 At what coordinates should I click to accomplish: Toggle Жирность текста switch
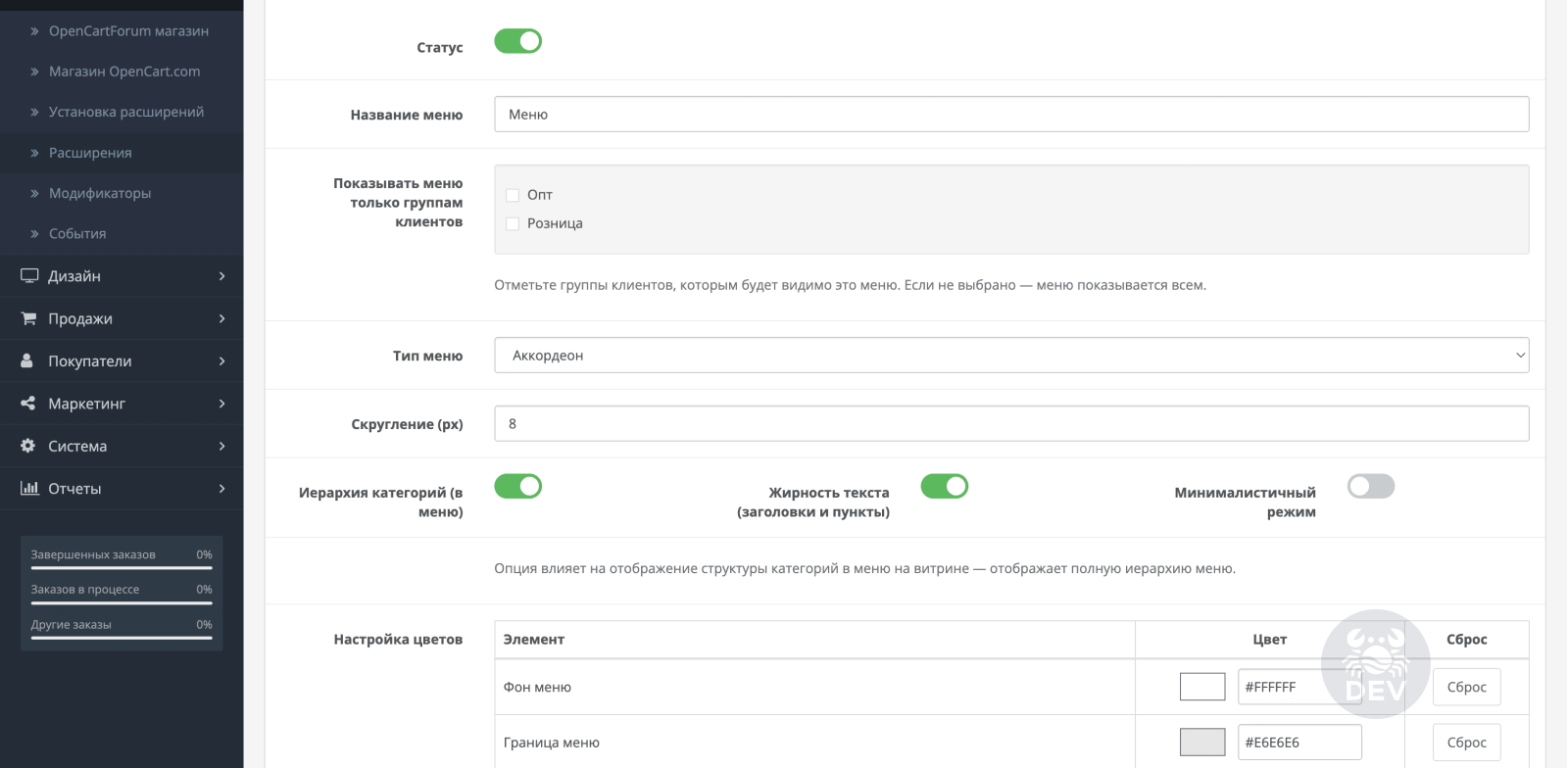pos(945,486)
